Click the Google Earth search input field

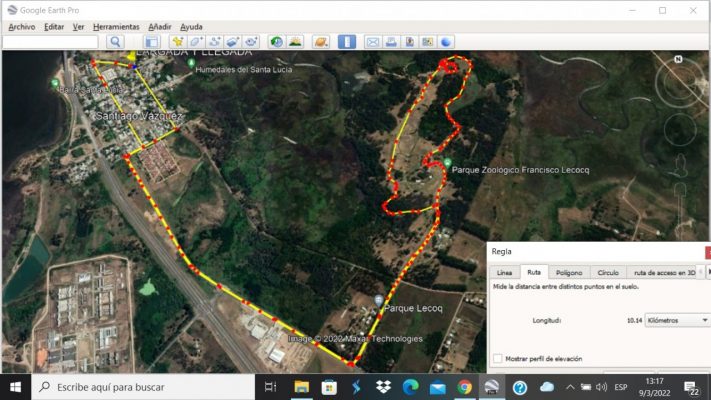(50, 42)
